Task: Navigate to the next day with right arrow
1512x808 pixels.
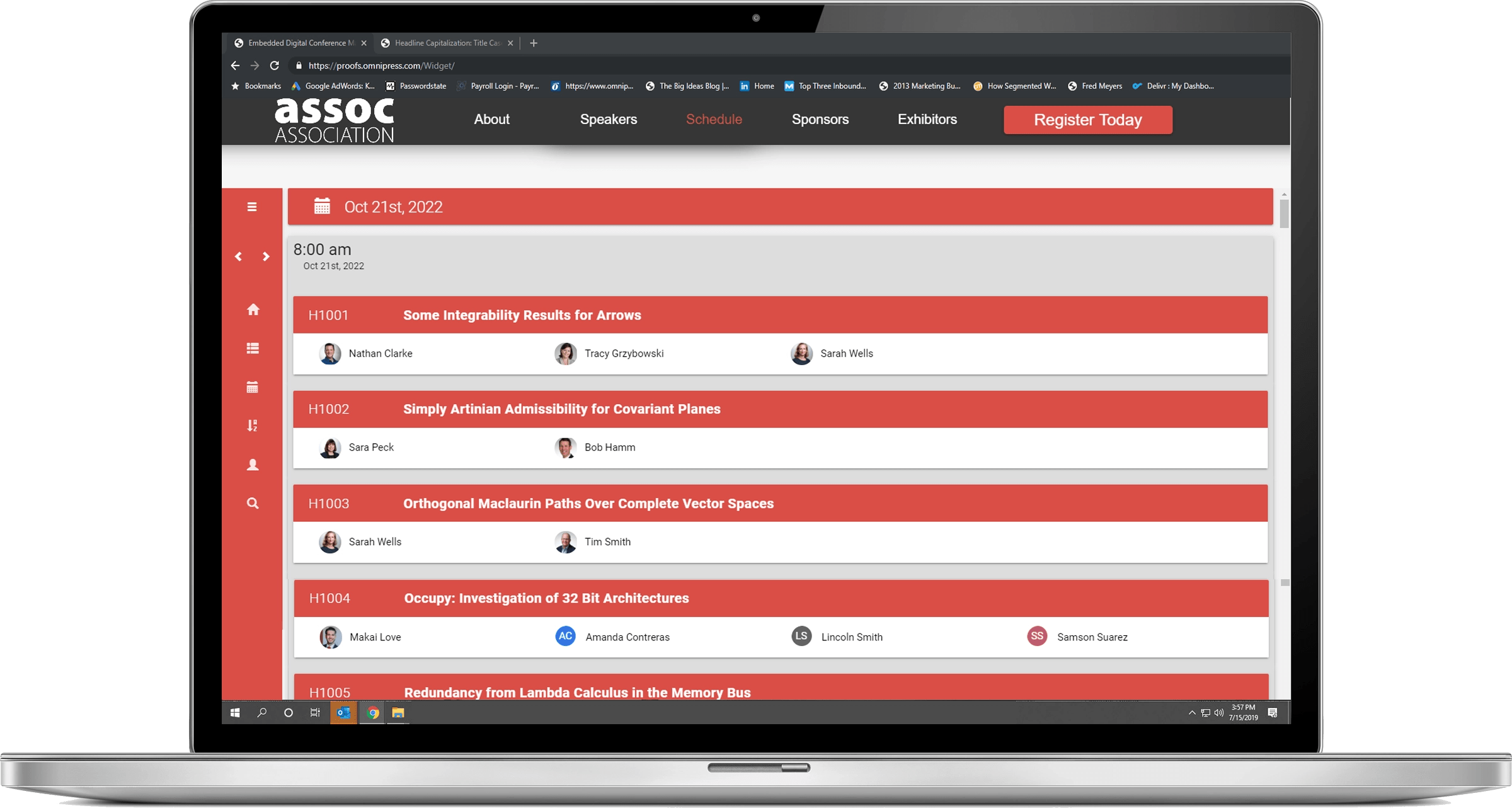Action: pyautogui.click(x=266, y=257)
